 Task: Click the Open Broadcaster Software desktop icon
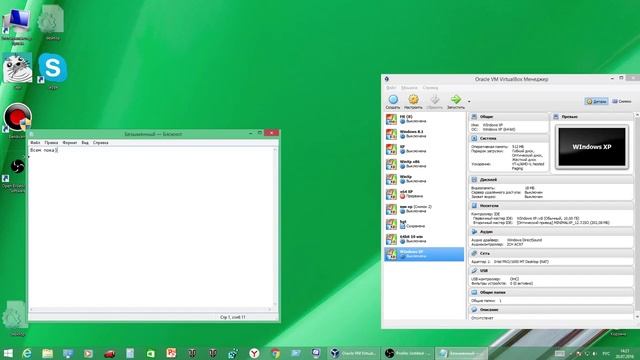pos(16,176)
